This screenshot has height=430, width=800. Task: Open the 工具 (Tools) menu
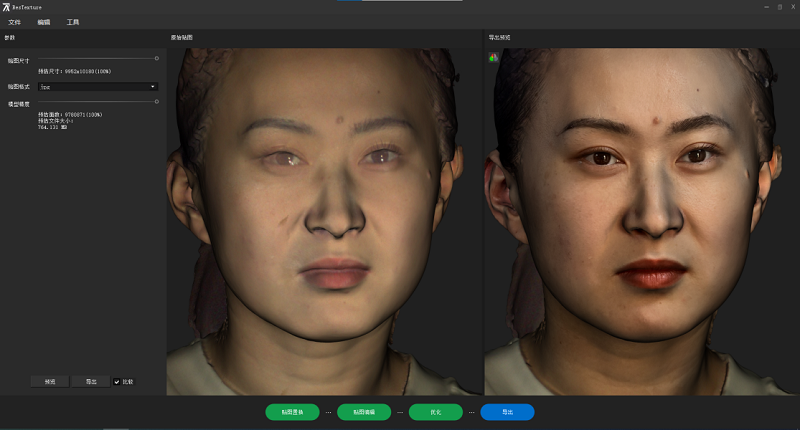coord(73,21)
